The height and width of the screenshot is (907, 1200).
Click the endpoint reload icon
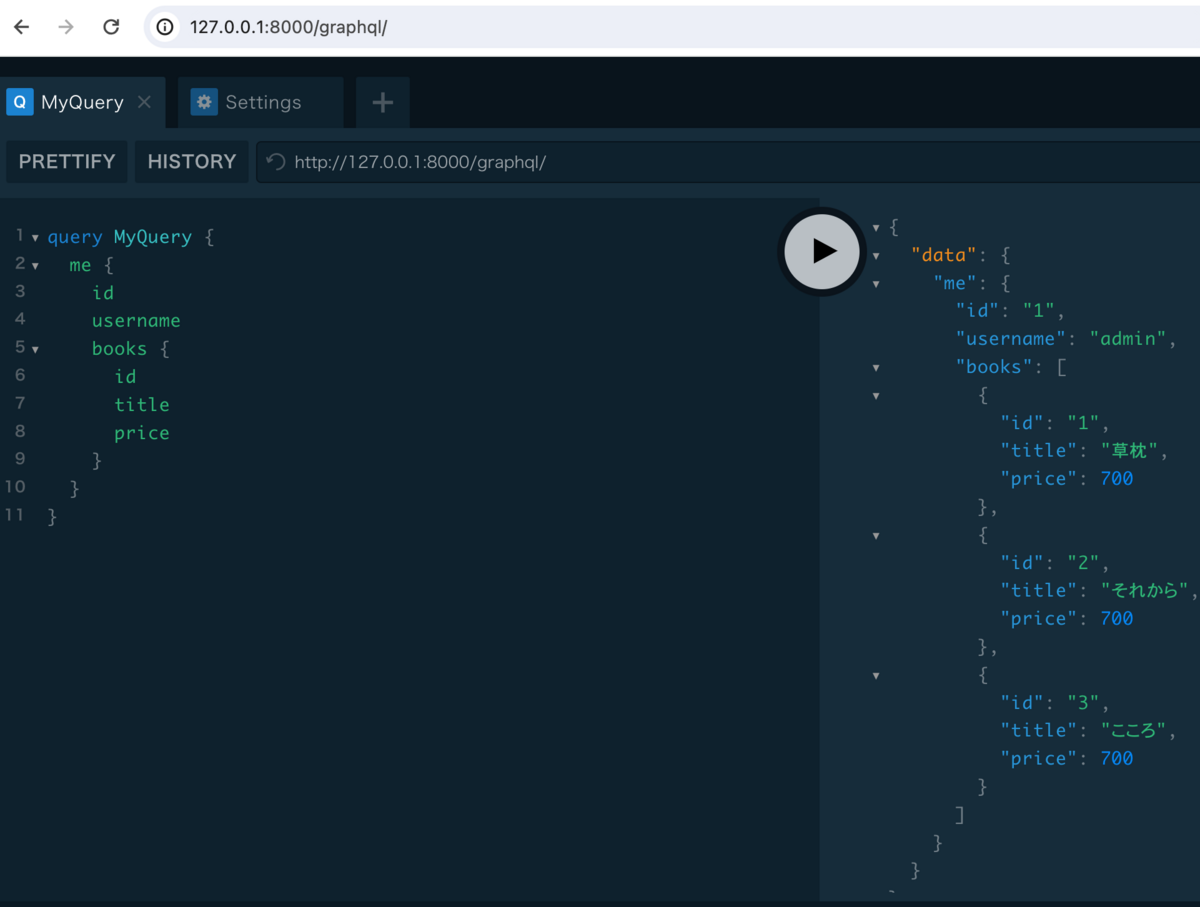[x=276, y=162]
